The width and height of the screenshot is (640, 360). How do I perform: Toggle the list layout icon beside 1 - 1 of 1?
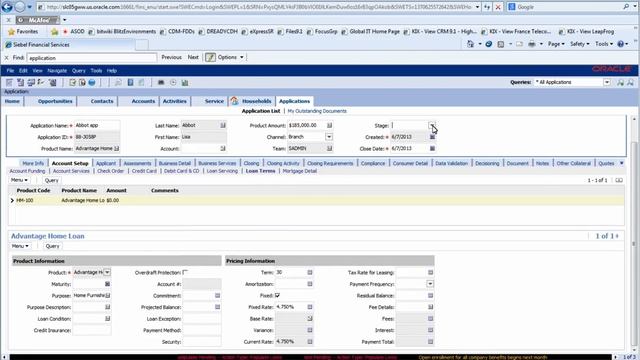(x=619, y=180)
